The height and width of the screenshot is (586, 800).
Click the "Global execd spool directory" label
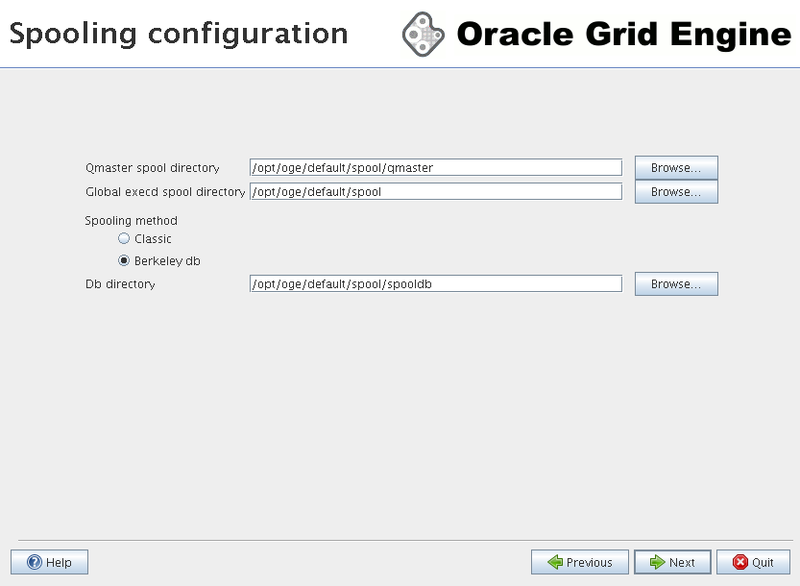tap(165, 192)
